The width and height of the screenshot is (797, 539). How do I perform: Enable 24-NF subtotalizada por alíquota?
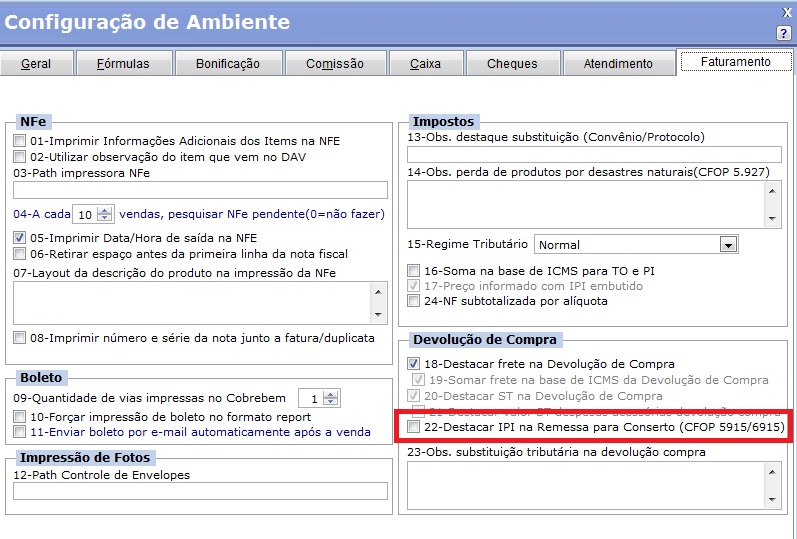(414, 301)
